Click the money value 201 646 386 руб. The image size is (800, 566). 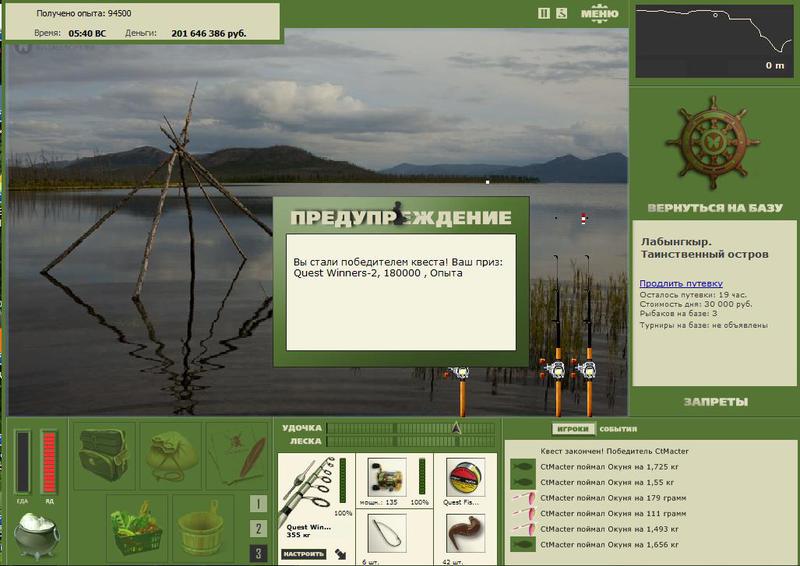(x=209, y=33)
